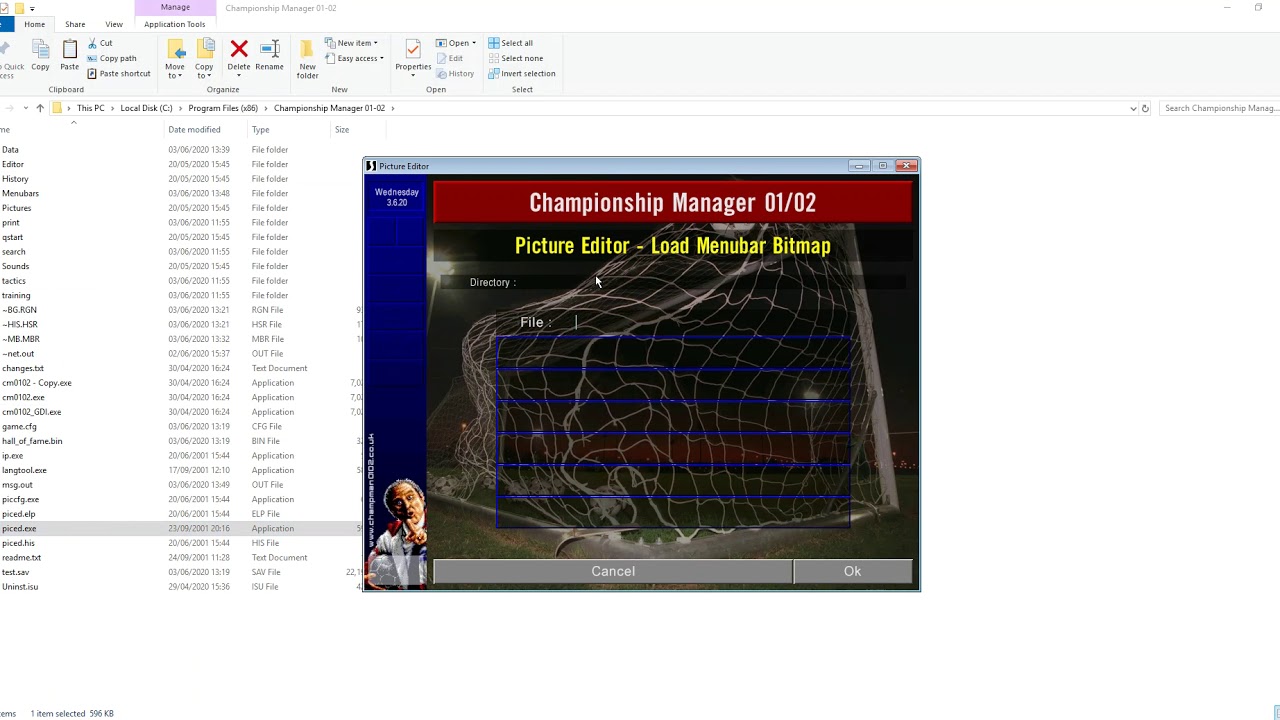Open the Copy to menu

(204, 59)
